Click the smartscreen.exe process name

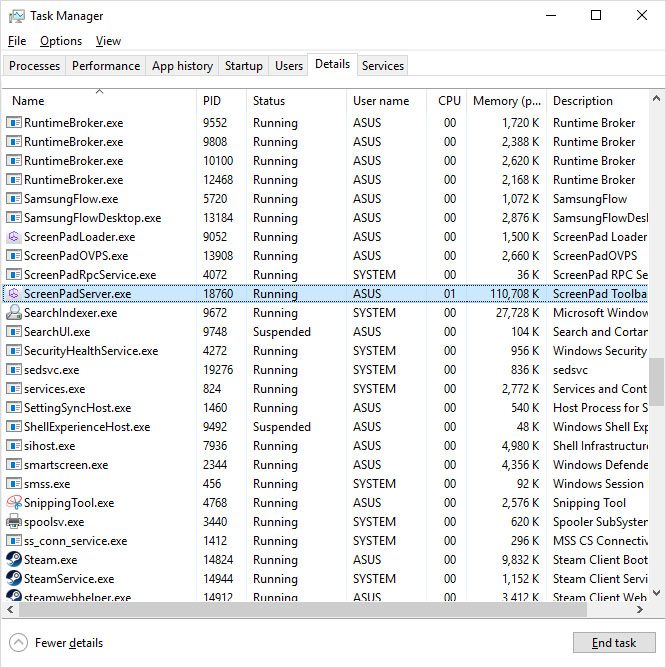(x=66, y=465)
